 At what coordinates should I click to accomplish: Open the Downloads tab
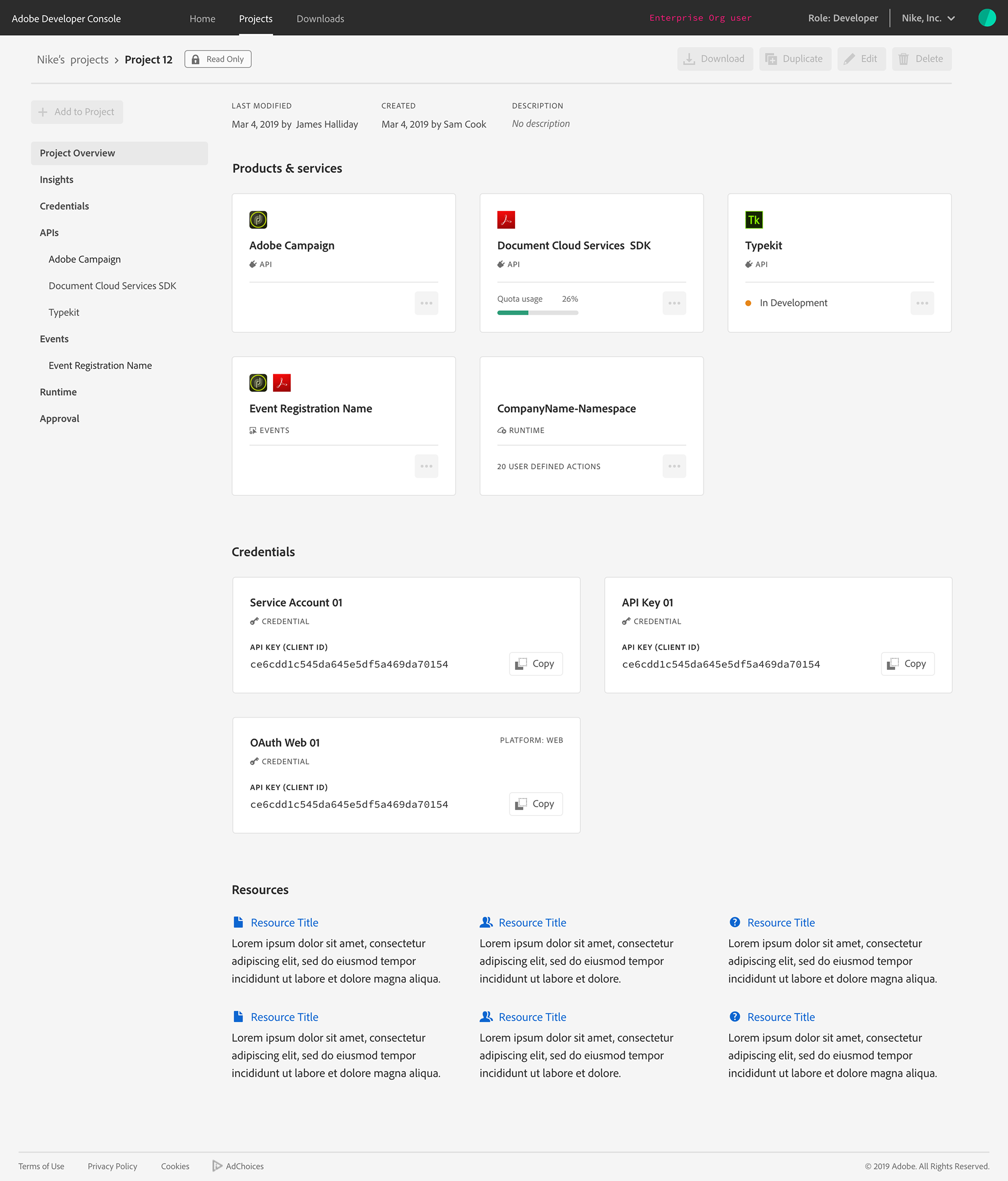(x=320, y=19)
